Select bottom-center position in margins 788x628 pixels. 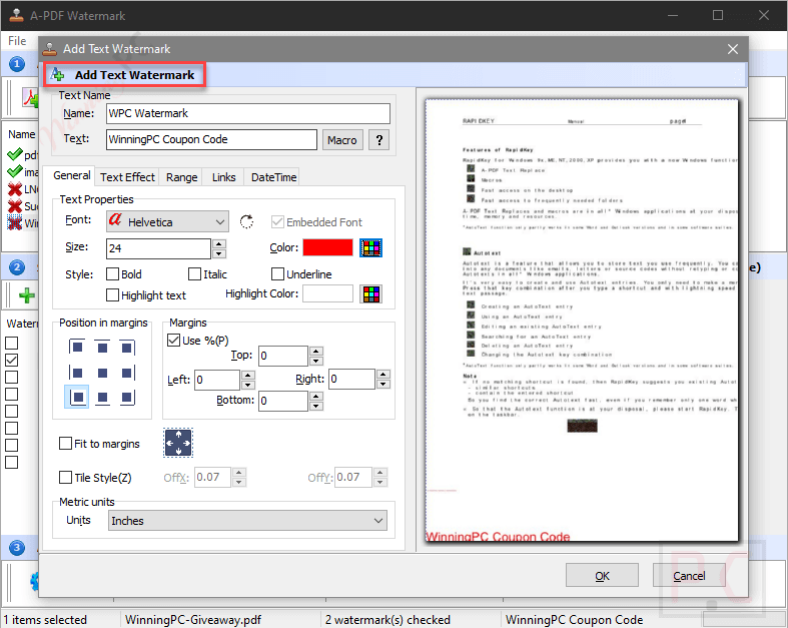(103, 397)
